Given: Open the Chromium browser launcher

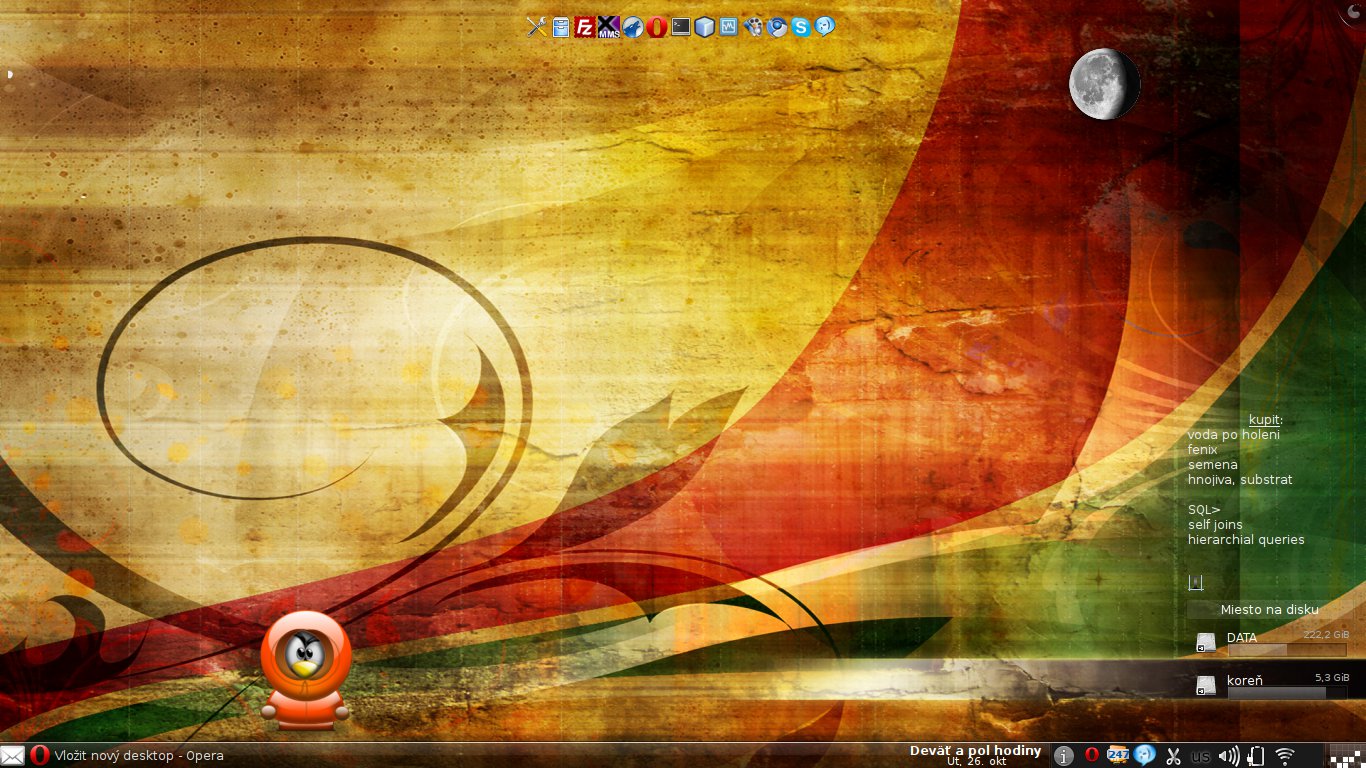Looking at the screenshot, I should click(x=777, y=27).
